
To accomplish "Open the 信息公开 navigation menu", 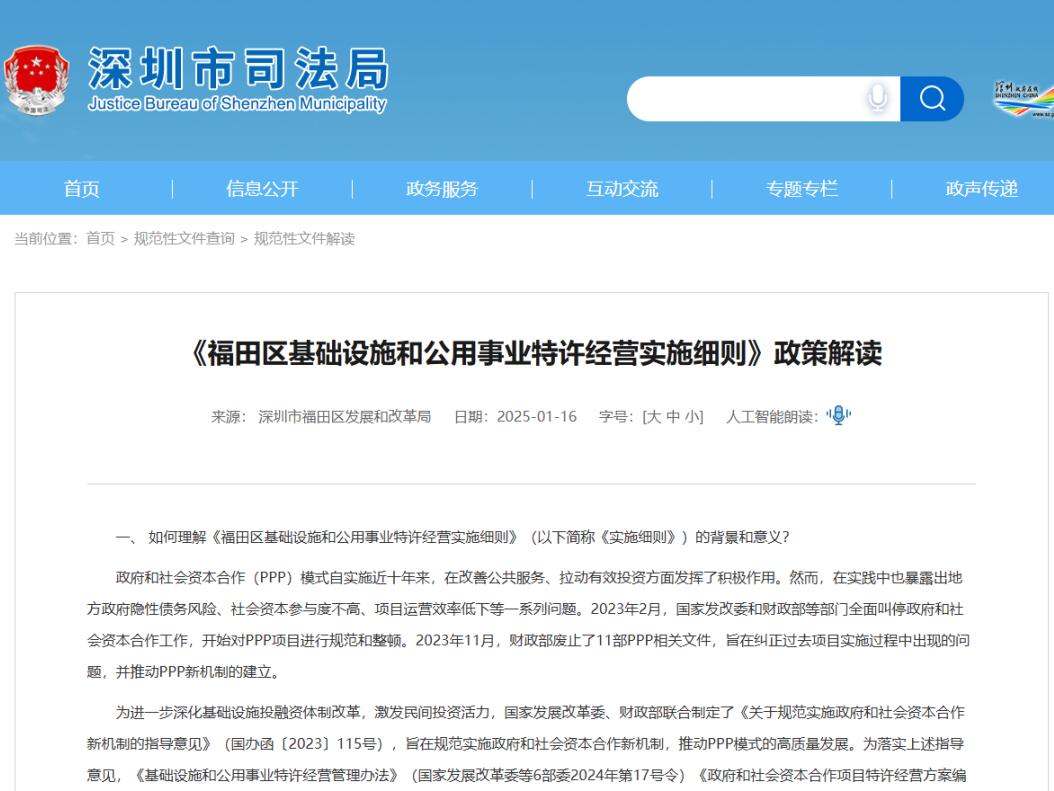I will pos(262,188).
